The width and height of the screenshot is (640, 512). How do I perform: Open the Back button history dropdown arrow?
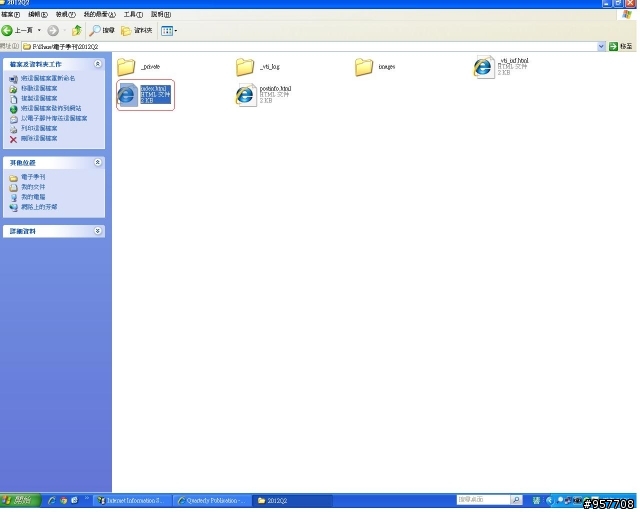[x=39, y=30]
